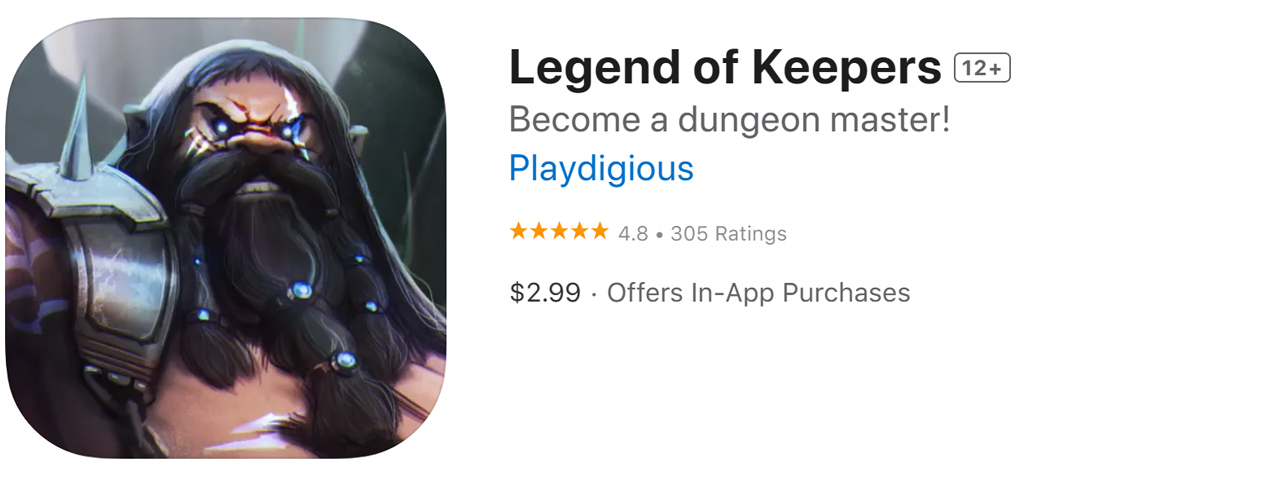Click the Become a dungeon master subtitle
1280x477 pixels.
click(730, 121)
